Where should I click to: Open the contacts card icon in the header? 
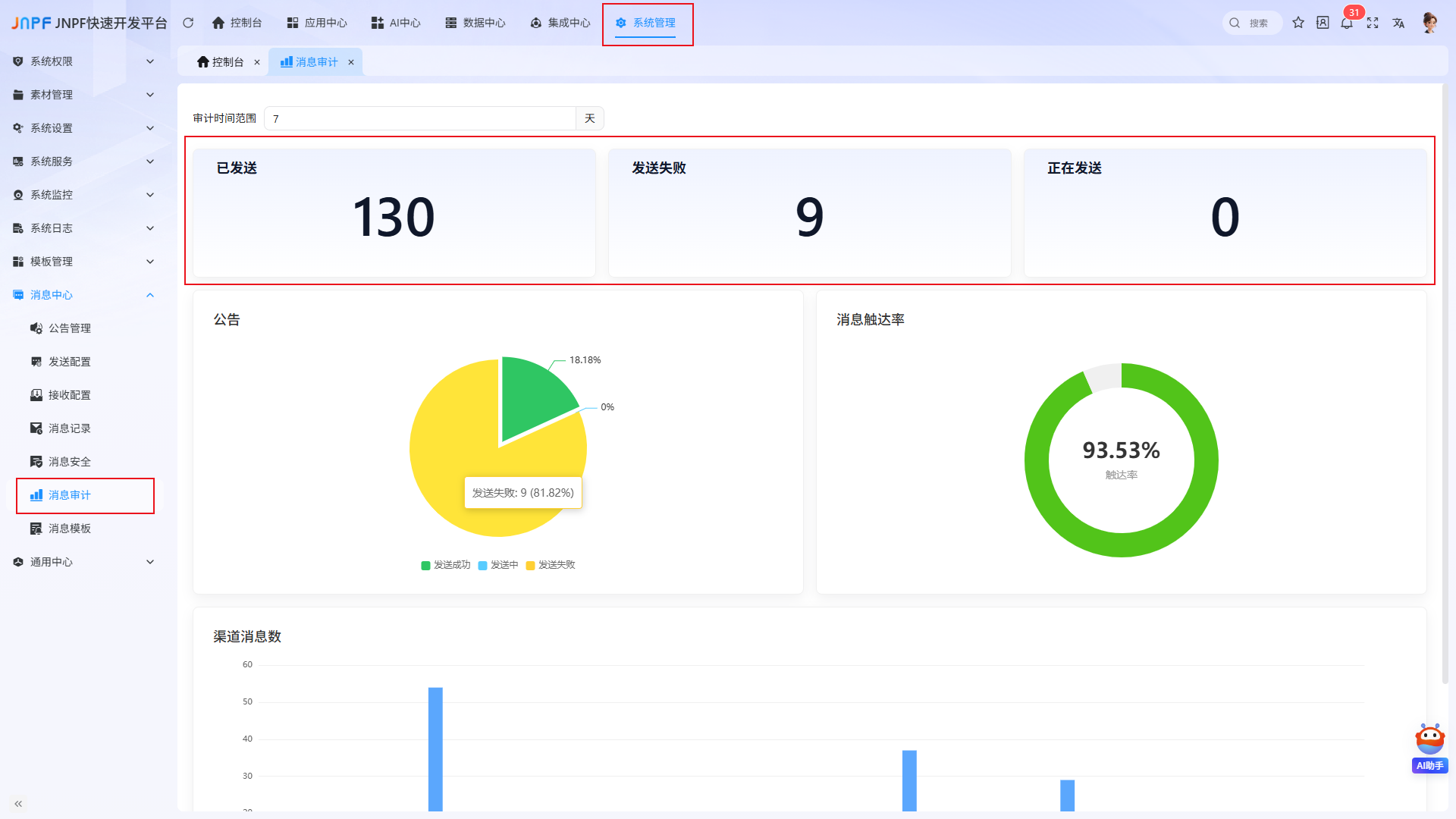[1323, 23]
